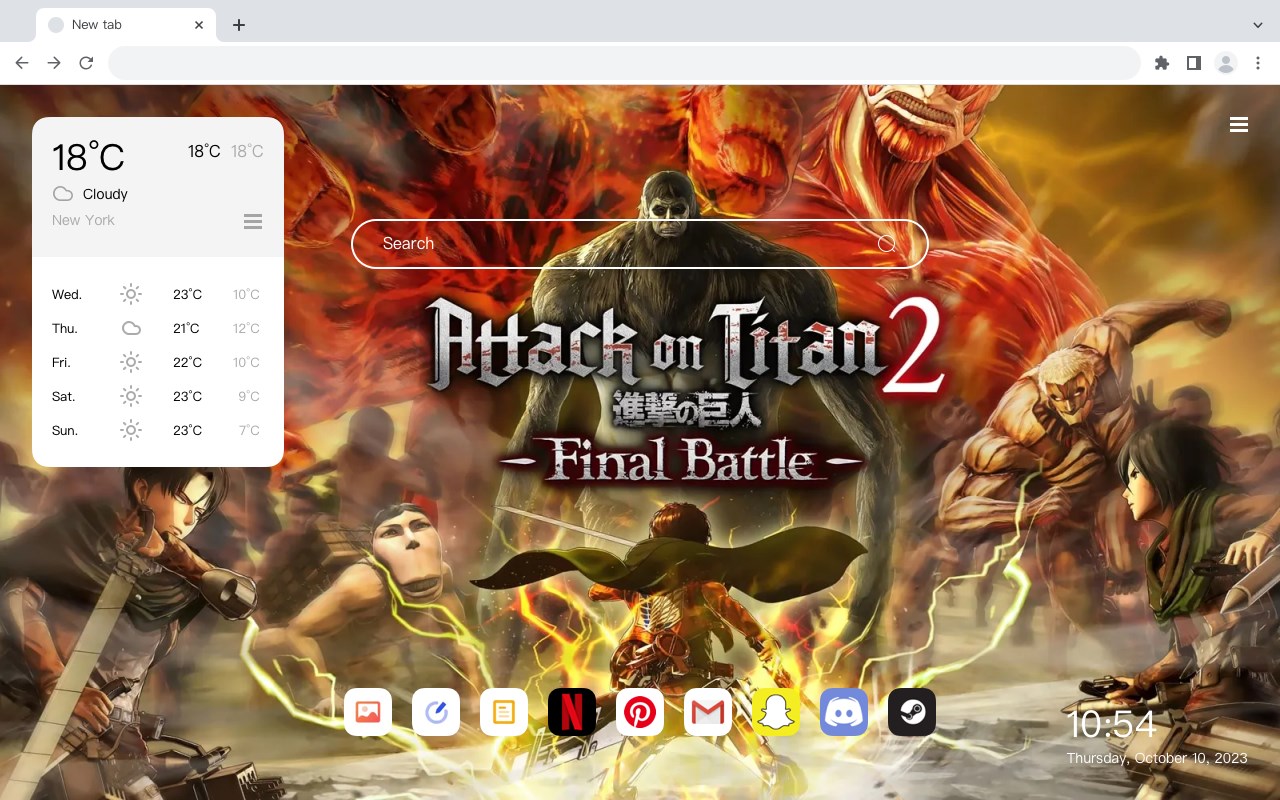
Task: Go forward to the next page
Action: click(54, 63)
